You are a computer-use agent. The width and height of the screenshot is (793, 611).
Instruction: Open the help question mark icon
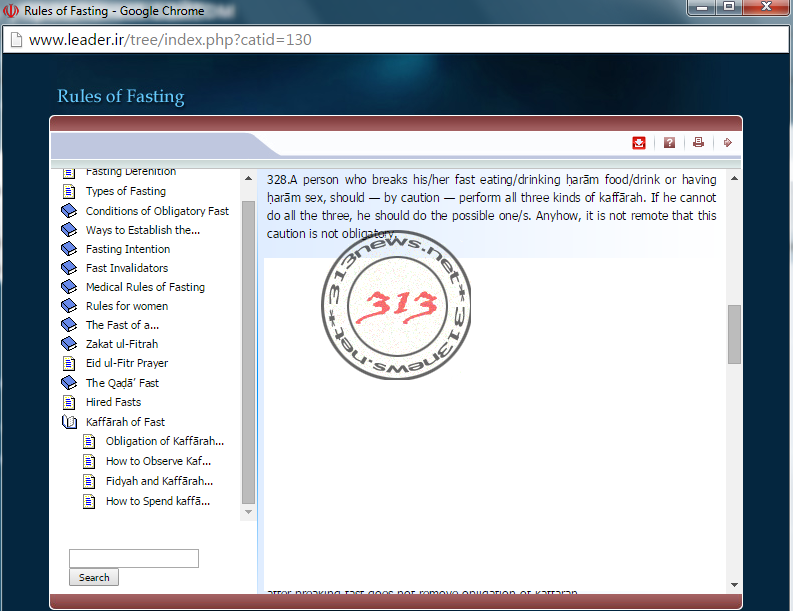669,143
